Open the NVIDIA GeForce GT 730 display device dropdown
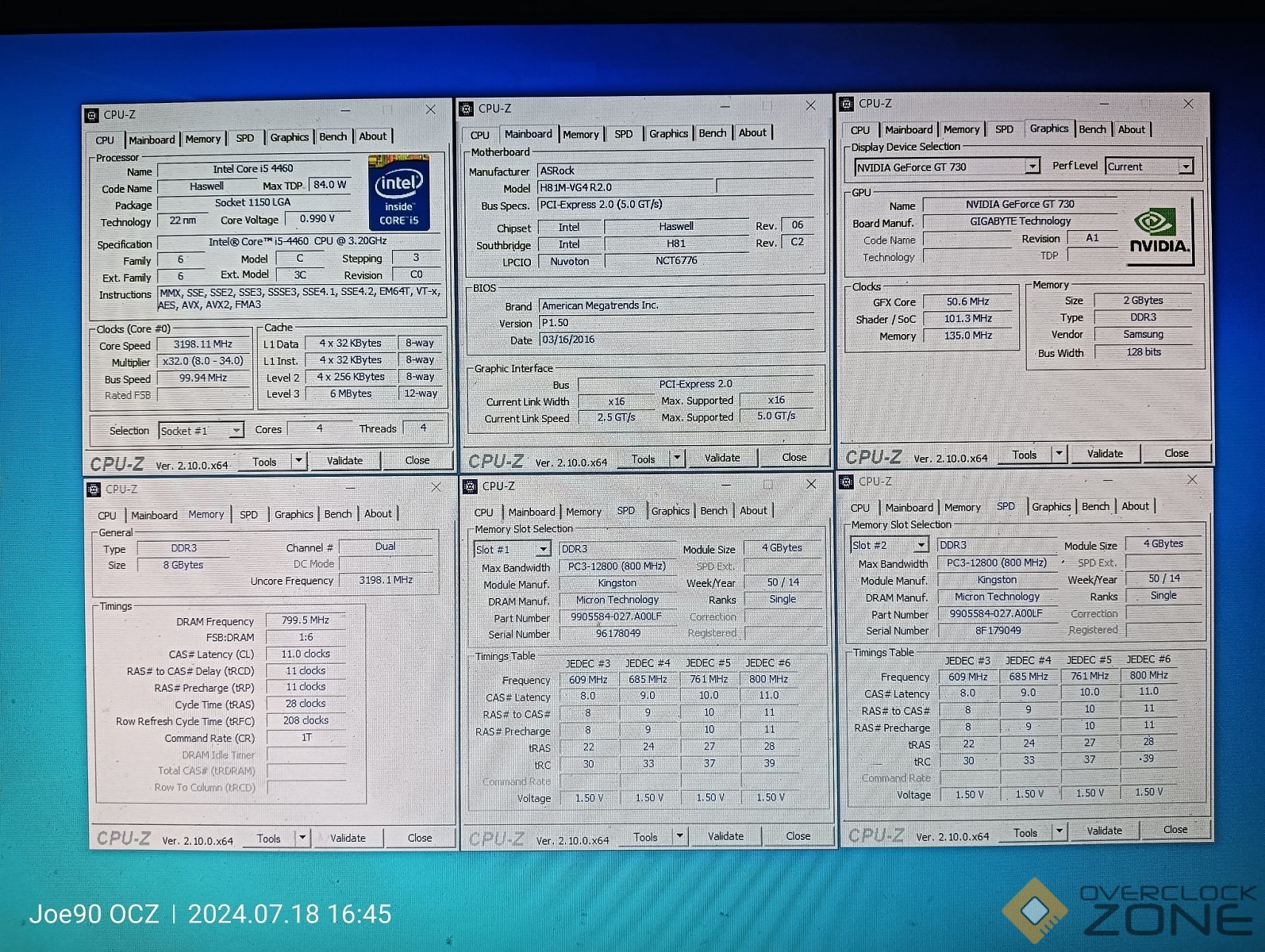Image resolution: width=1265 pixels, height=952 pixels. coord(1032,167)
